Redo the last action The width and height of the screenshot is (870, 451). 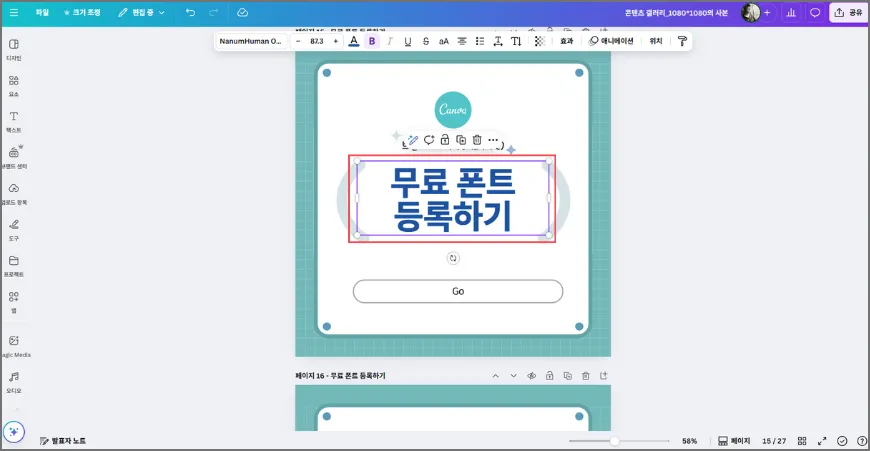[214, 12]
